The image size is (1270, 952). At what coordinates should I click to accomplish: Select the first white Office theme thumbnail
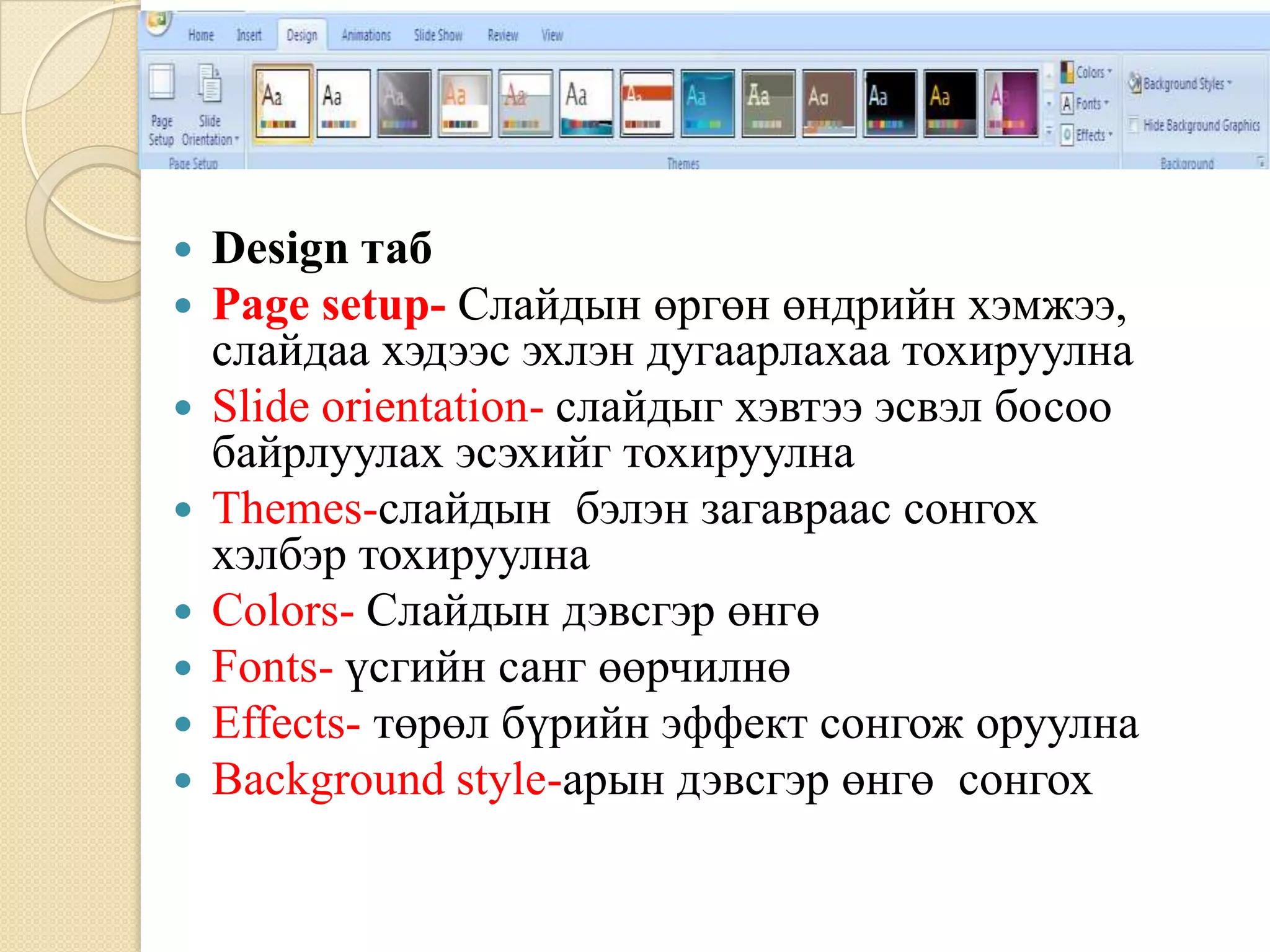pos(282,103)
